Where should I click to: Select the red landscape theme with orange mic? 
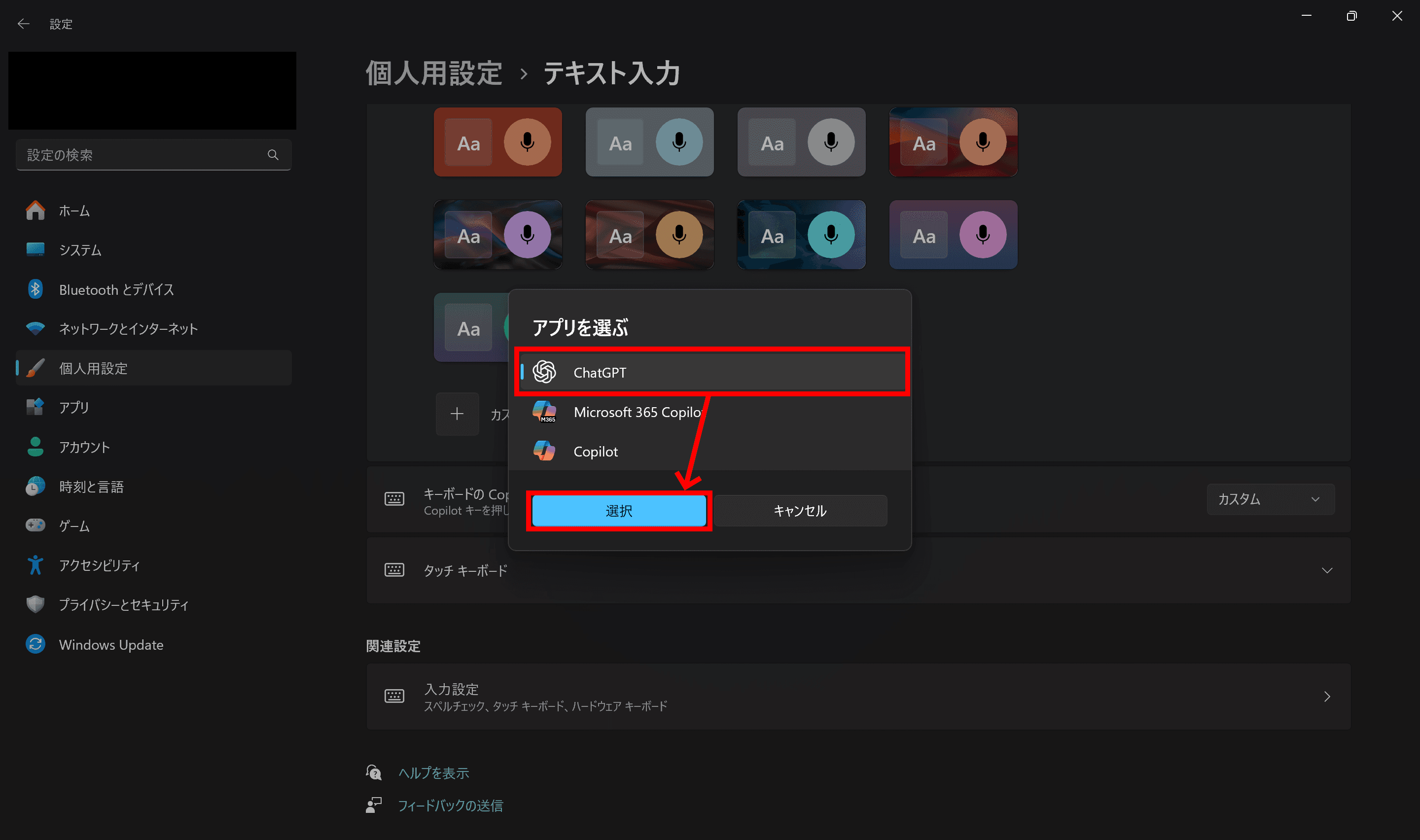pyautogui.click(x=953, y=142)
